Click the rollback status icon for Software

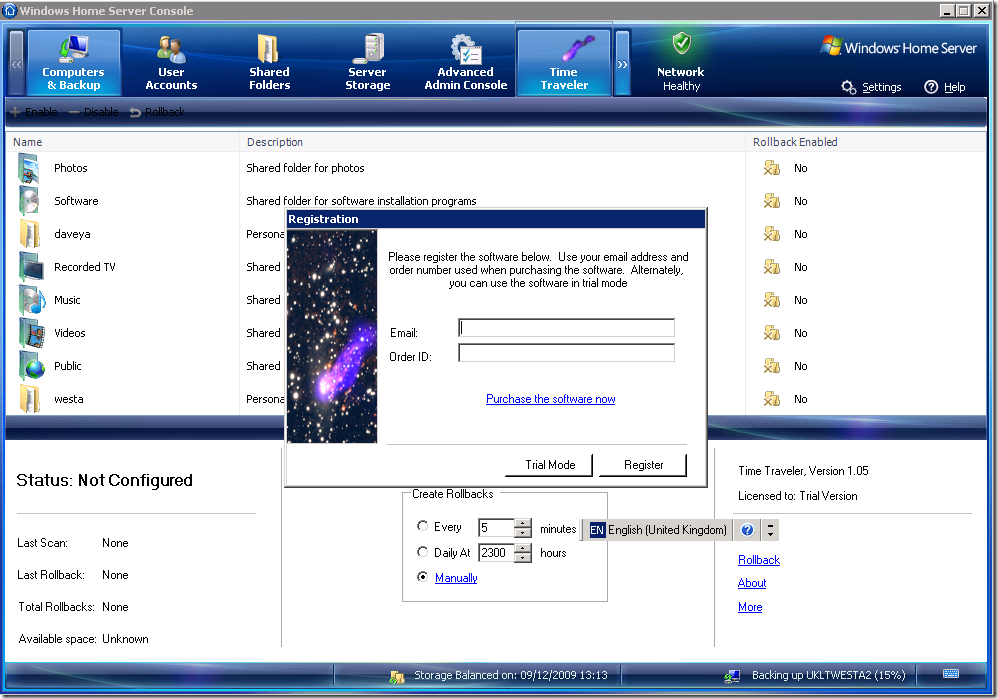(x=771, y=201)
